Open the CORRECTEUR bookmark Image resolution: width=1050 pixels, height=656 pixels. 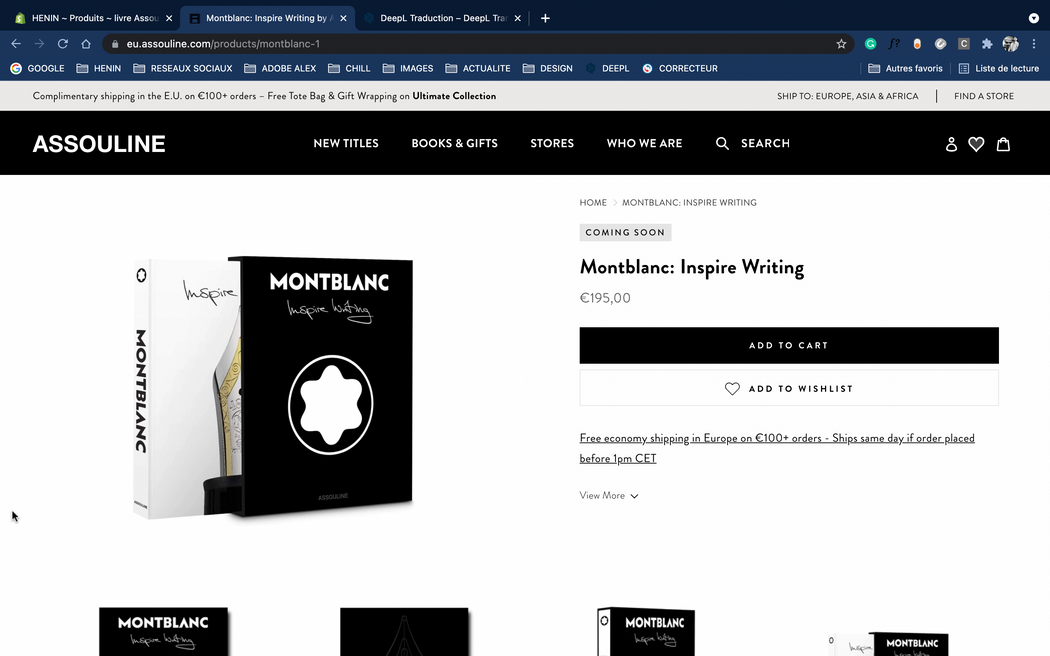tap(680, 68)
